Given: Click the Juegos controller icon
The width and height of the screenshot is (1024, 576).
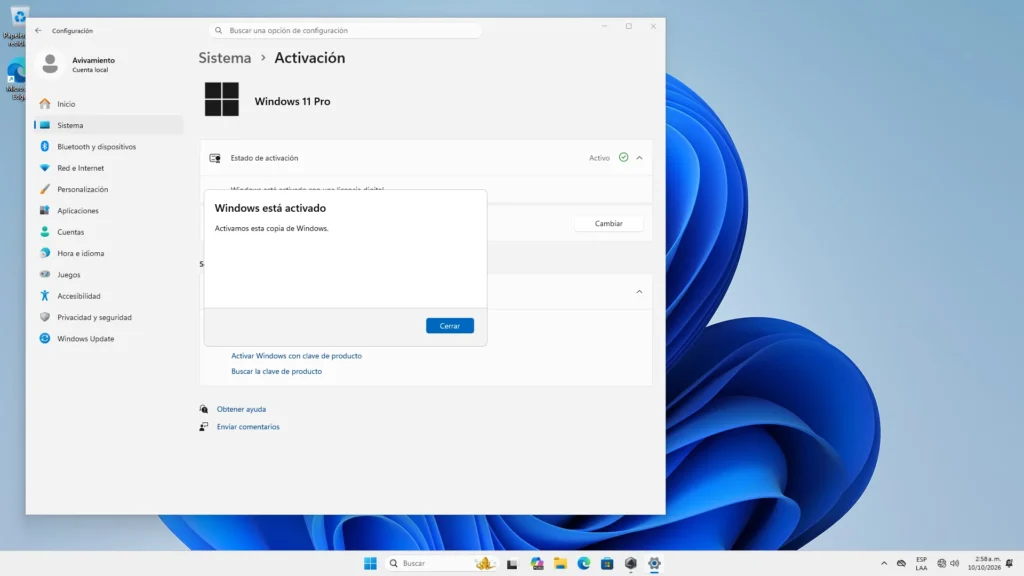Looking at the screenshot, I should 44,274.
